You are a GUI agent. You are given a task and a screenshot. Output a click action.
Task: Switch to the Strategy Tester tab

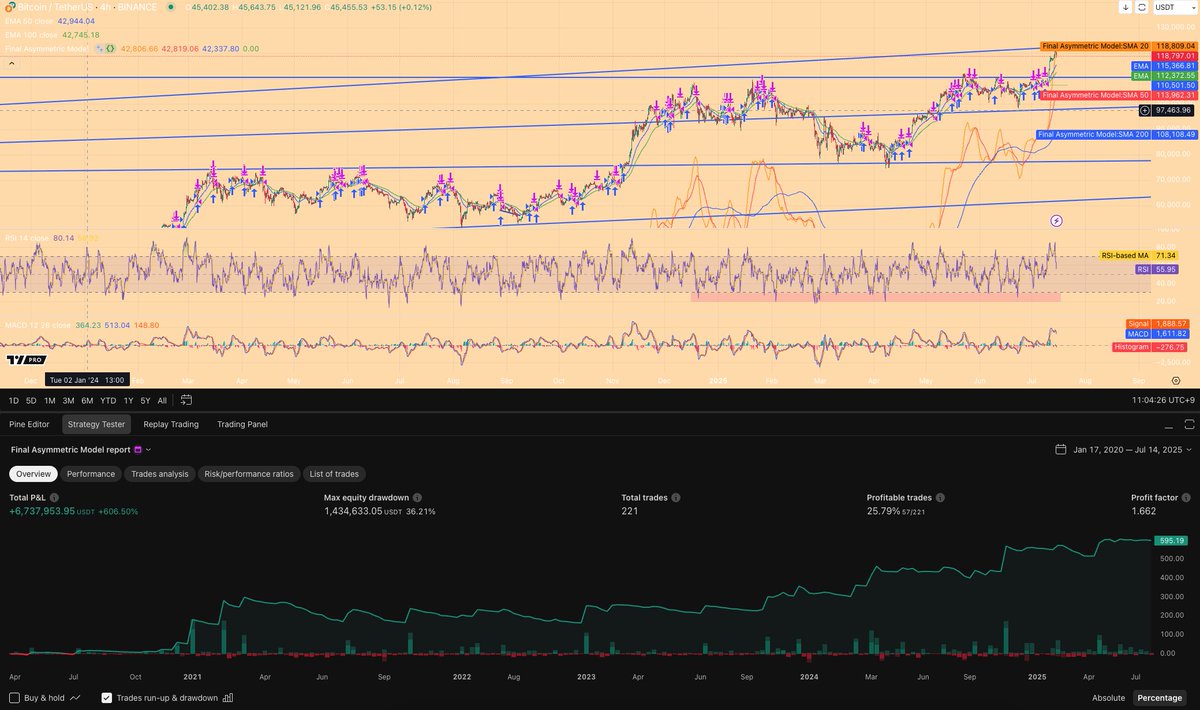[96, 424]
